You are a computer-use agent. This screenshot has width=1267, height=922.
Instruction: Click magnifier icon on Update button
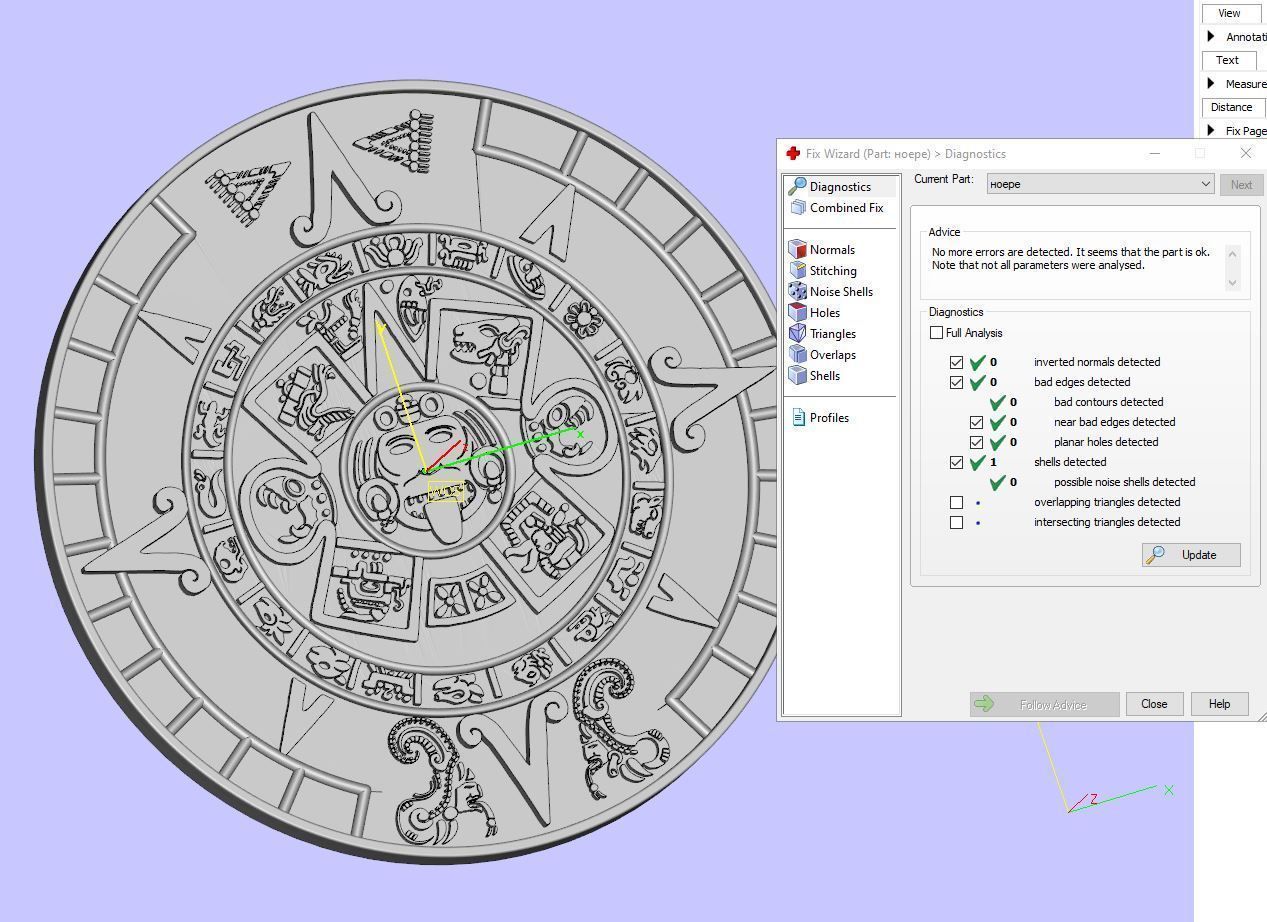[x=1156, y=555]
